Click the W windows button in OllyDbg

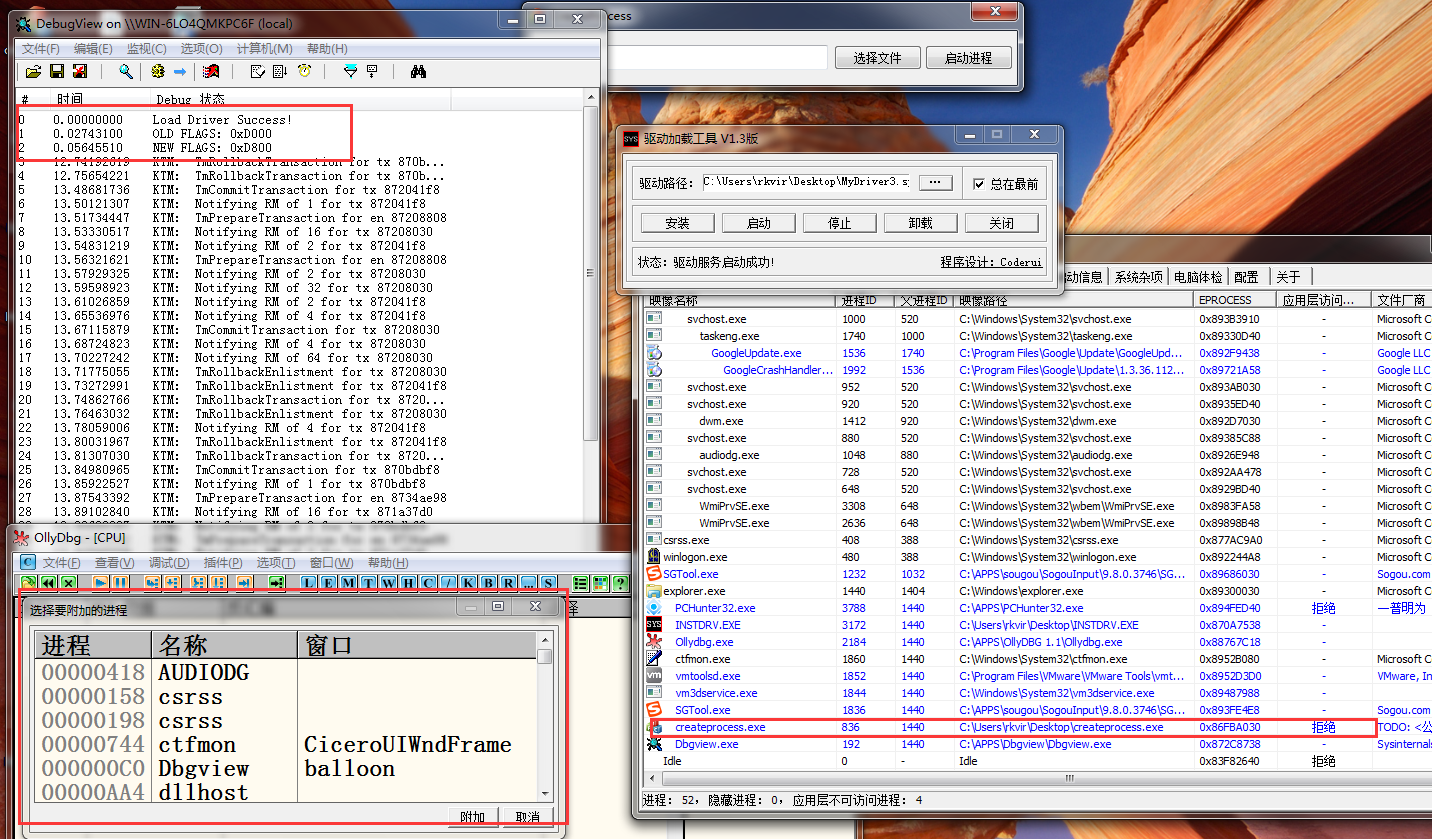pyautogui.click(x=387, y=582)
